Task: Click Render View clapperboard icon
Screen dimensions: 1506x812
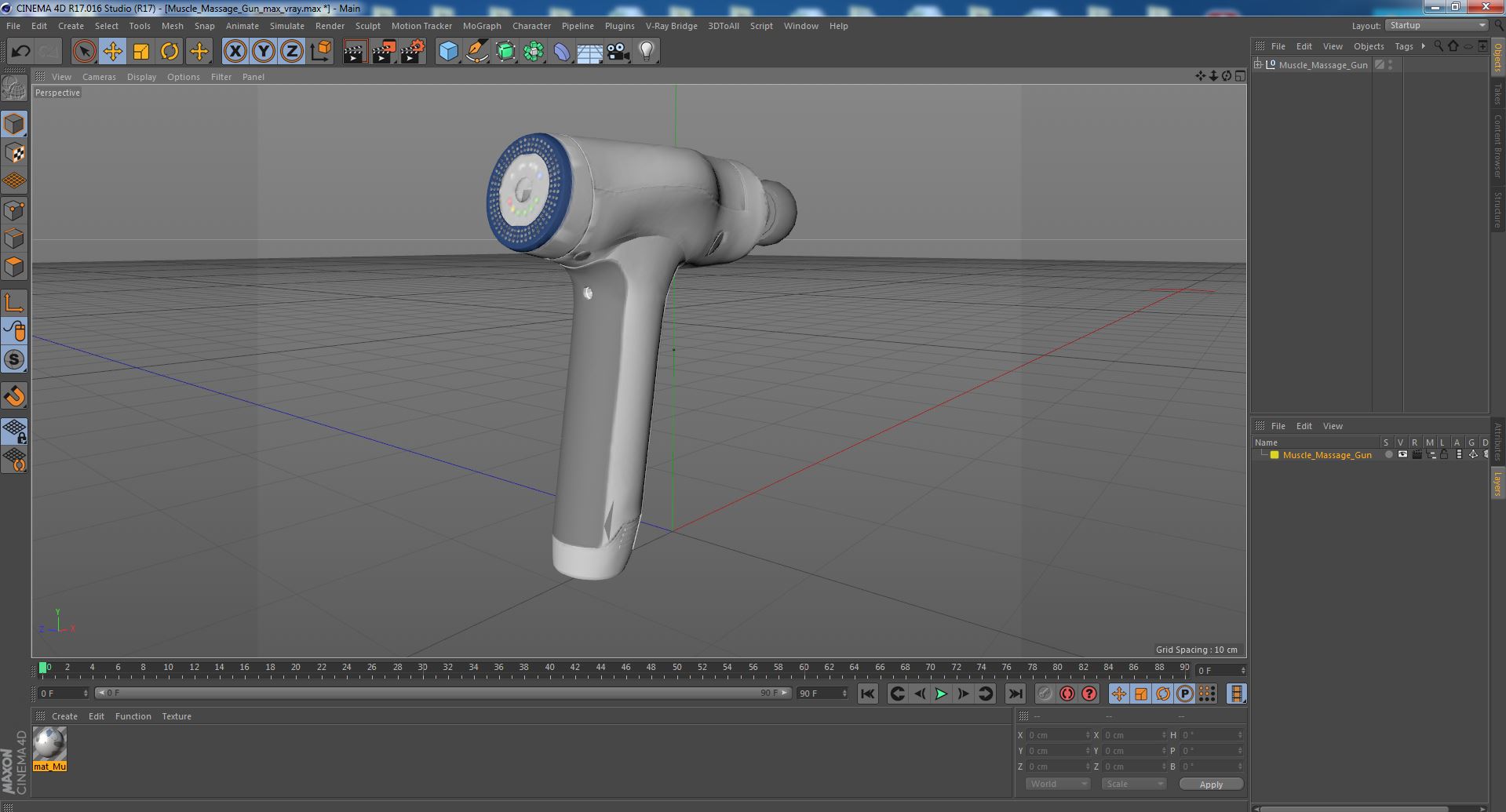Action: tap(355, 52)
